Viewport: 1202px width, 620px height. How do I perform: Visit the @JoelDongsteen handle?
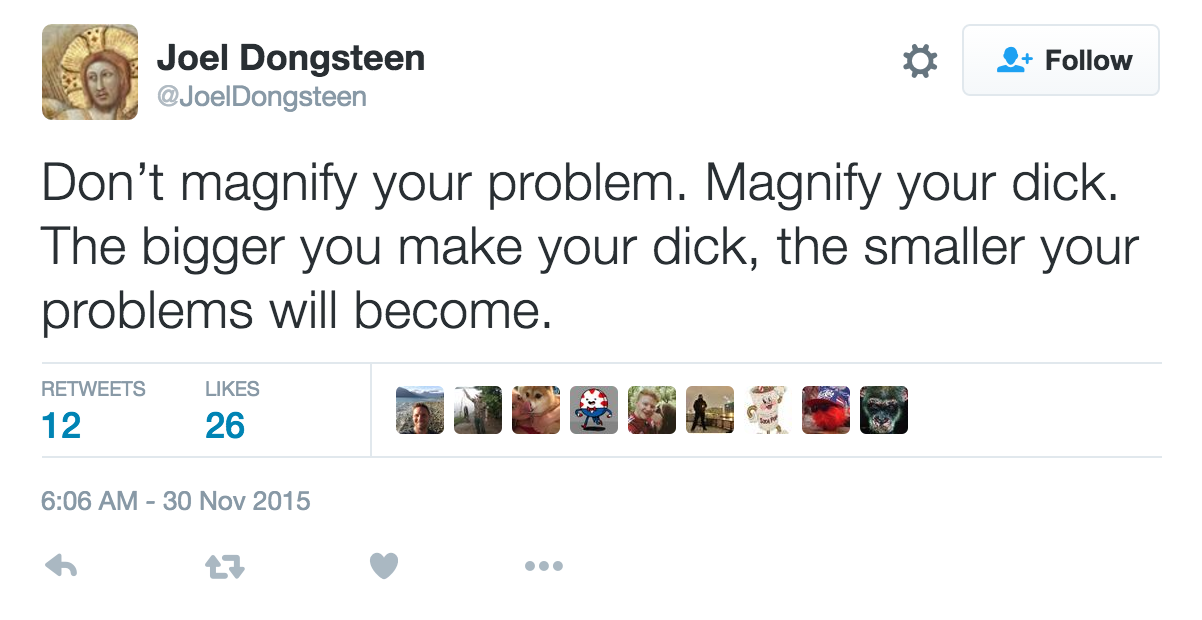(262, 97)
